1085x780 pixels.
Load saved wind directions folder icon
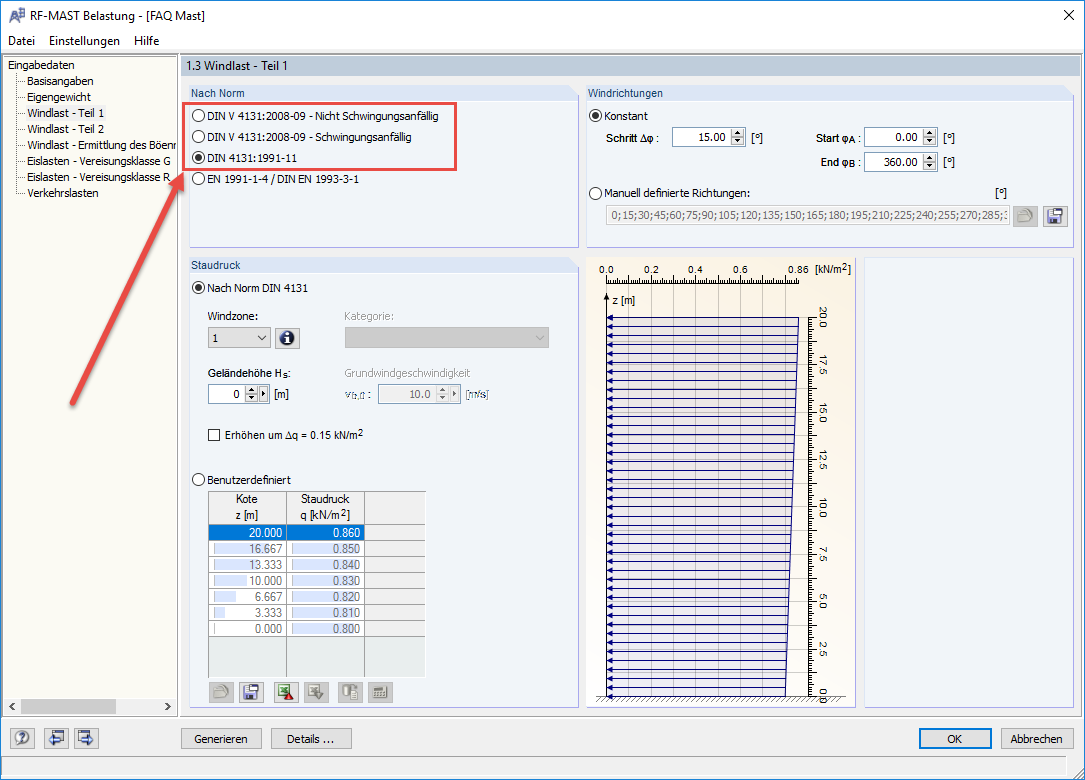[1025, 216]
